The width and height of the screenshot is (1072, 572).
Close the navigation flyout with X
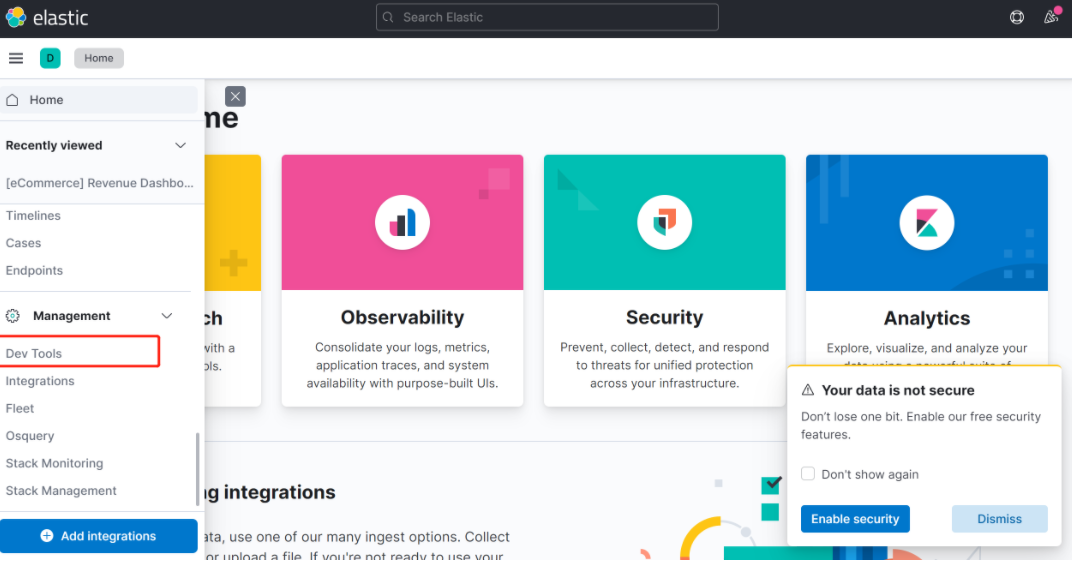(x=234, y=96)
